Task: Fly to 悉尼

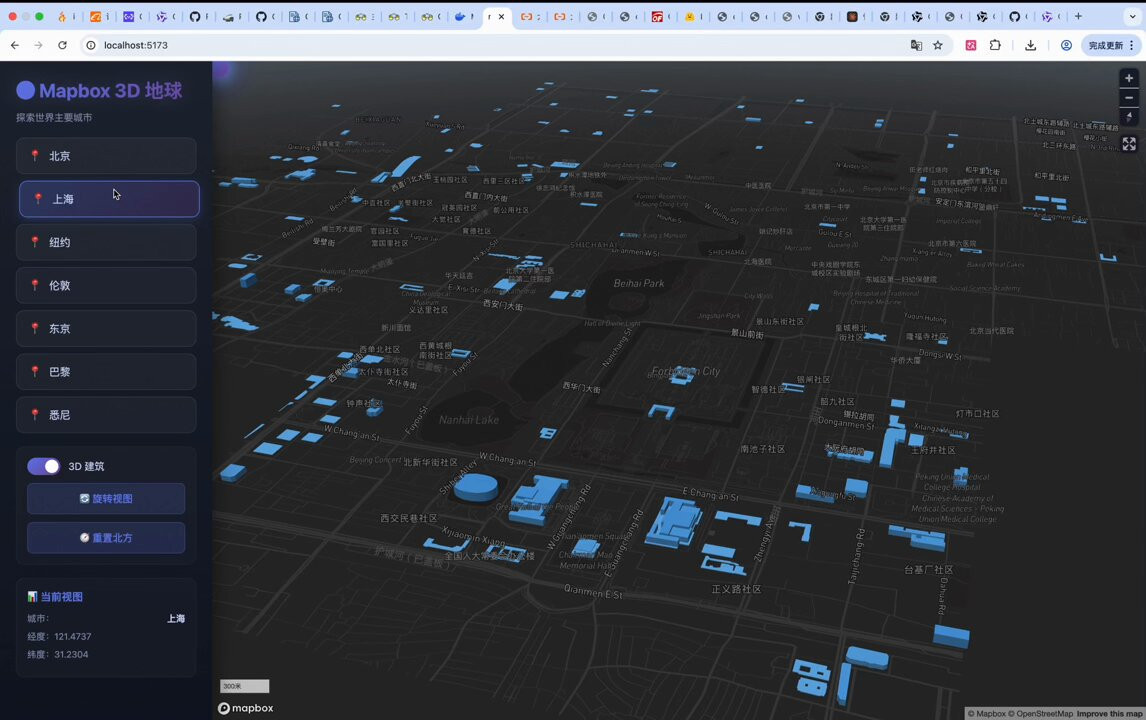Action: click(106, 414)
